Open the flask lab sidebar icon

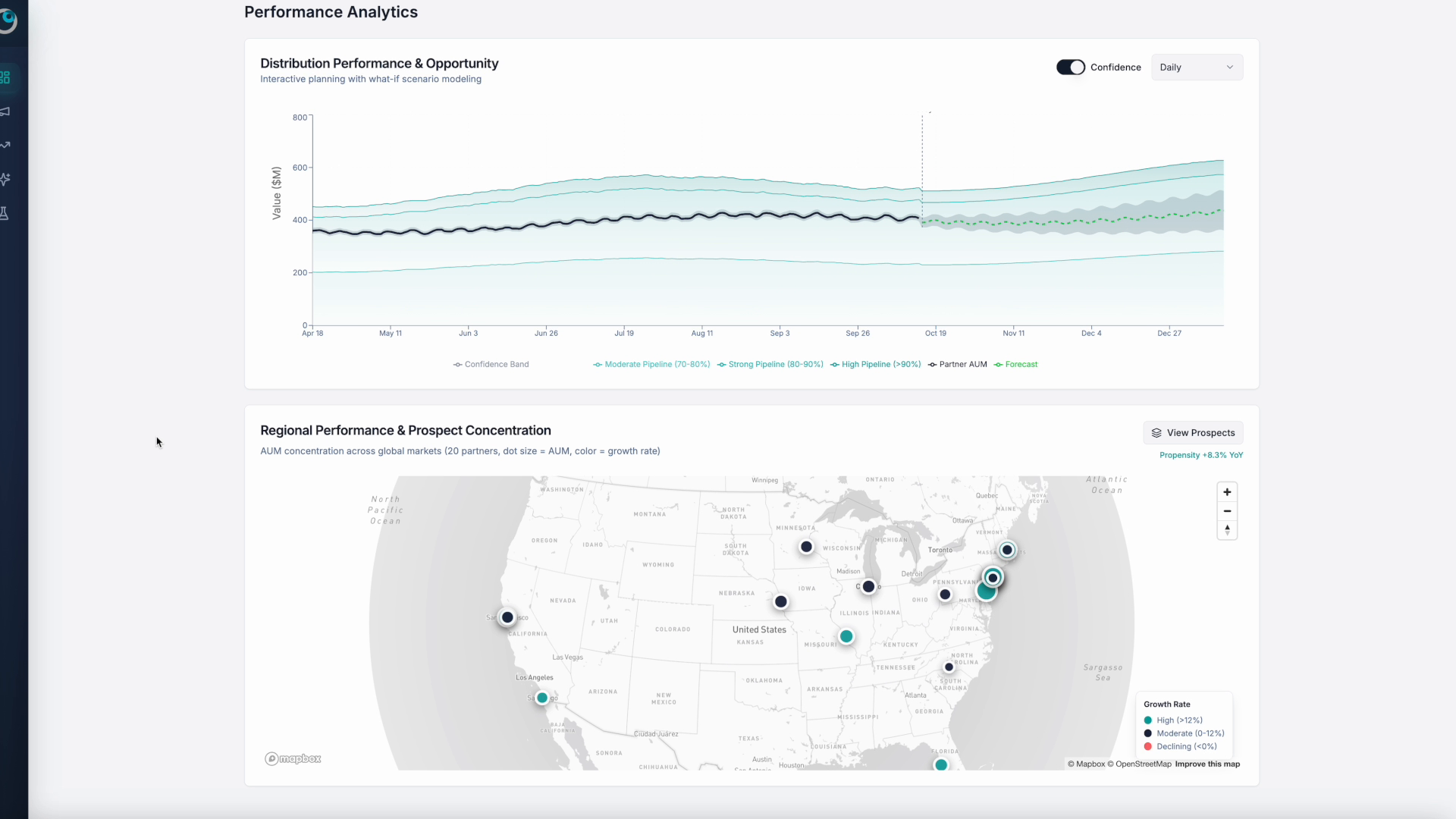pos(5,213)
